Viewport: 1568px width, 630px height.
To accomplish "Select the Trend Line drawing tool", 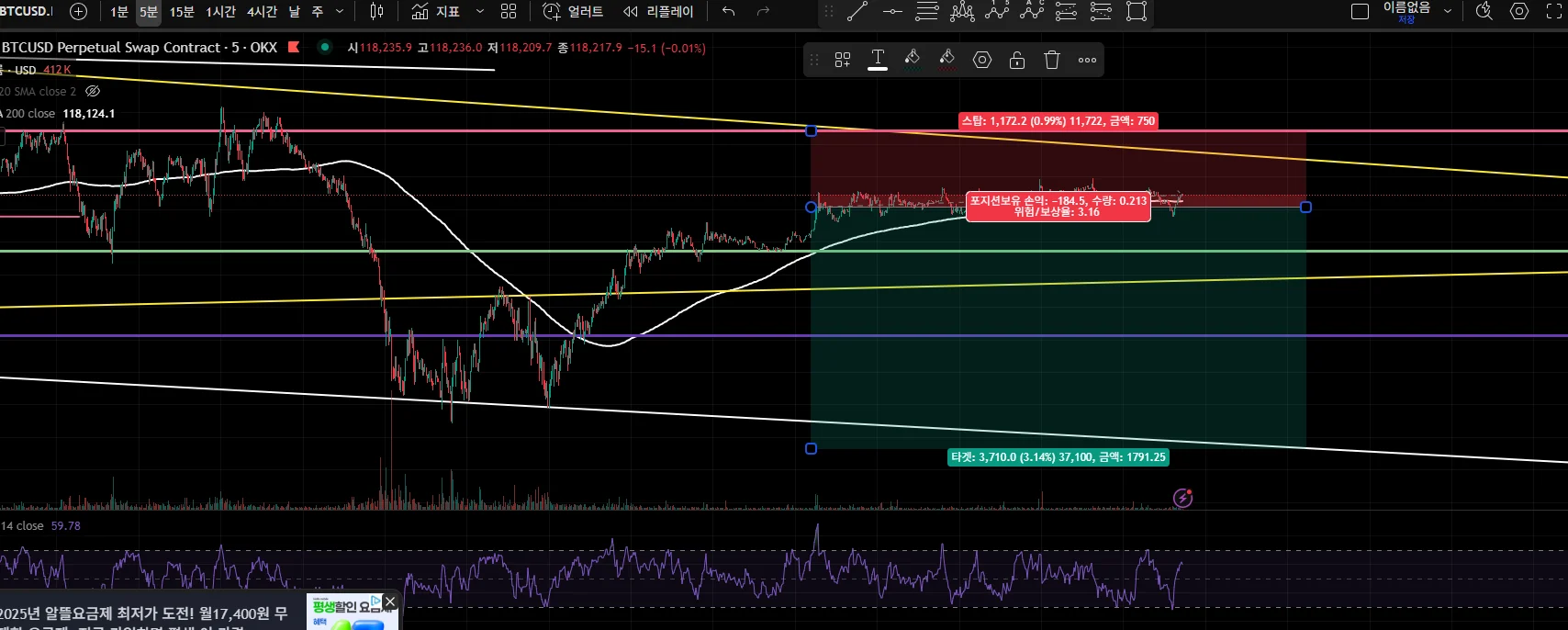I will click(x=857, y=11).
